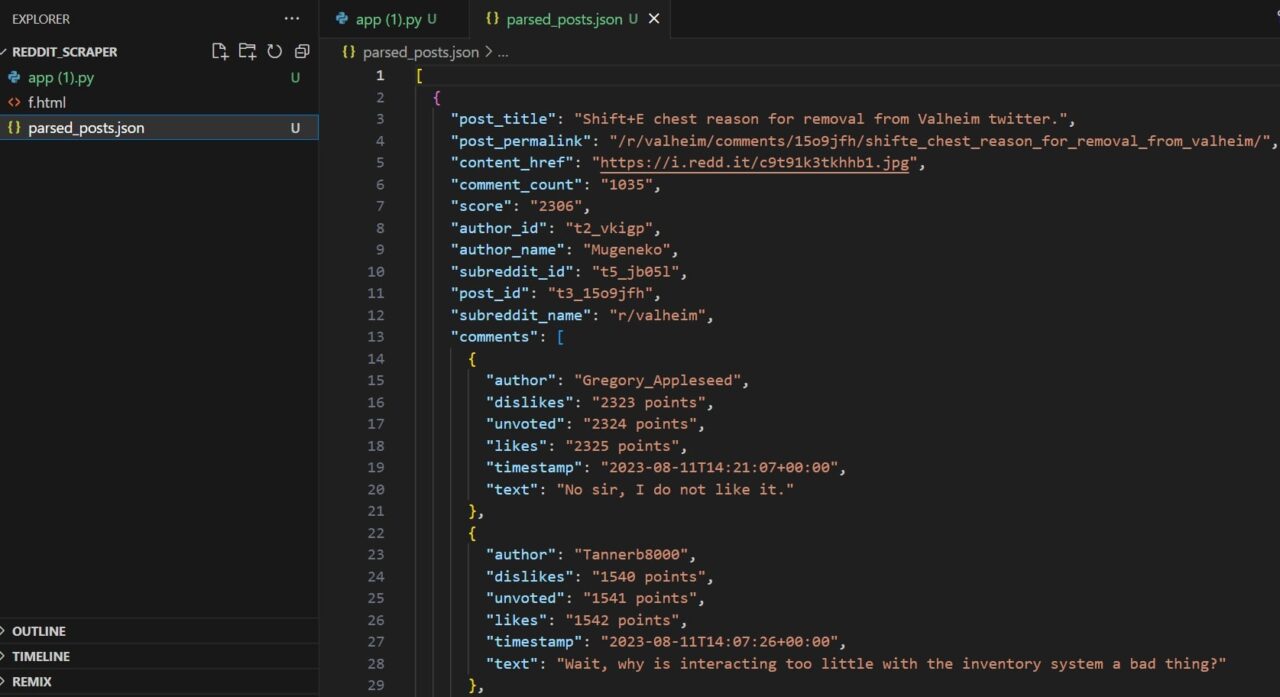Collapse all folders in Explorer
Image resolution: width=1280 pixels, height=697 pixels.
pyautogui.click(x=301, y=51)
